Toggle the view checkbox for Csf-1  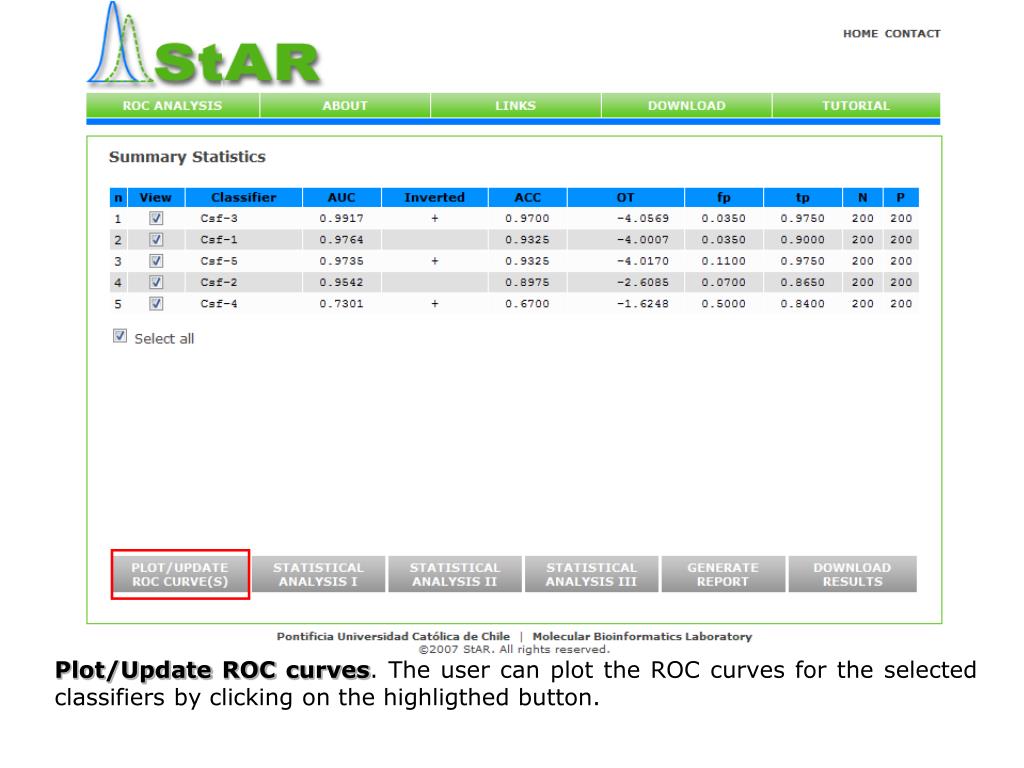(x=156, y=240)
